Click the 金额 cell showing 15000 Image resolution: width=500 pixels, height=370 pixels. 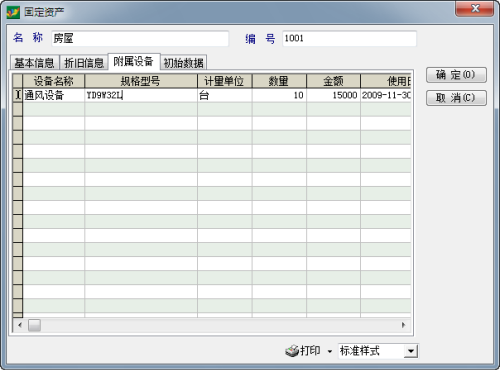pyautogui.click(x=333, y=95)
